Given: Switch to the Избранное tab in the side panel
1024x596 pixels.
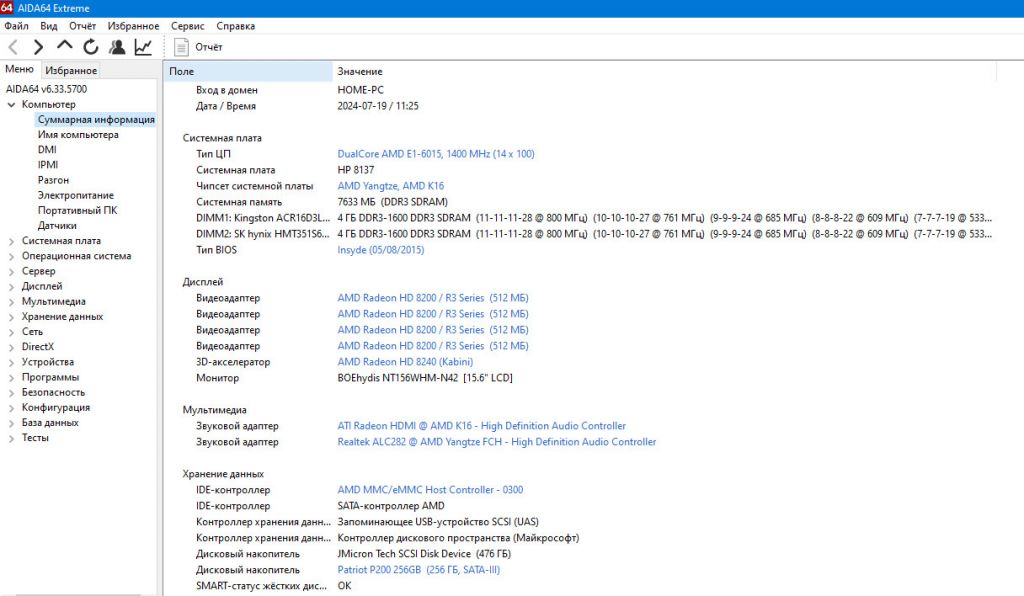Looking at the screenshot, I should click(71, 70).
